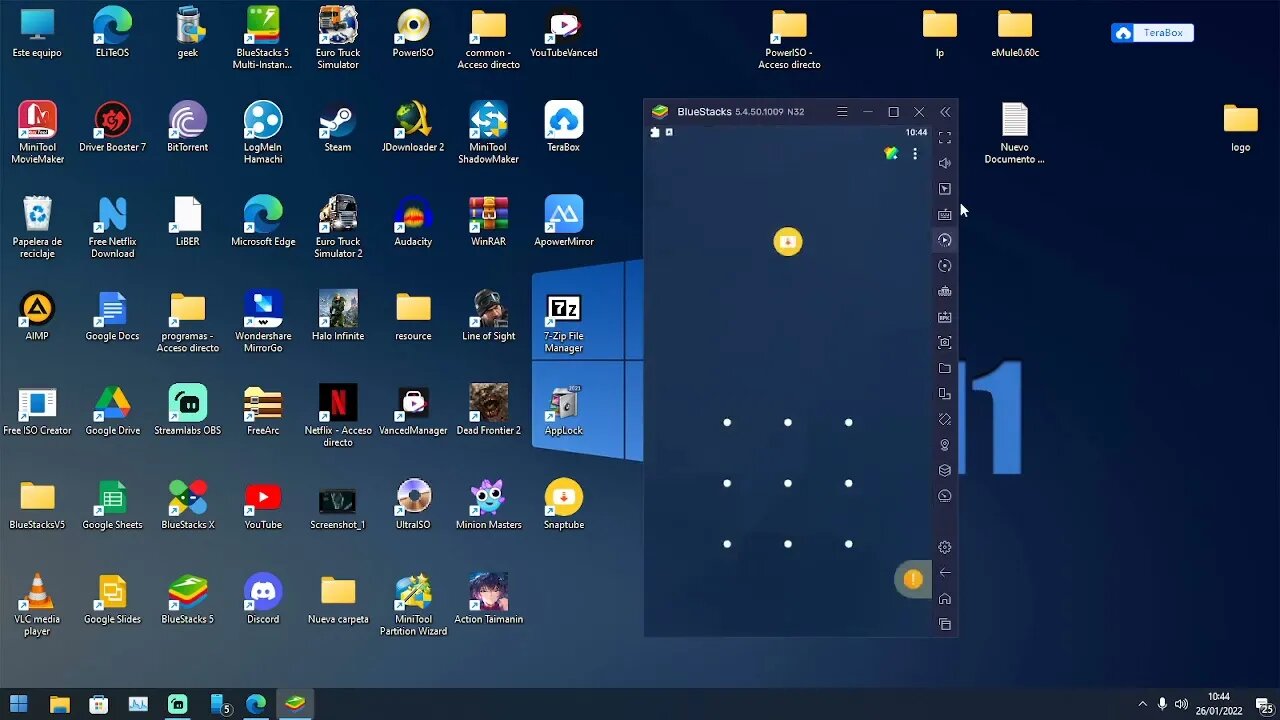Open Microsoft Edge from the taskbar

[256, 704]
